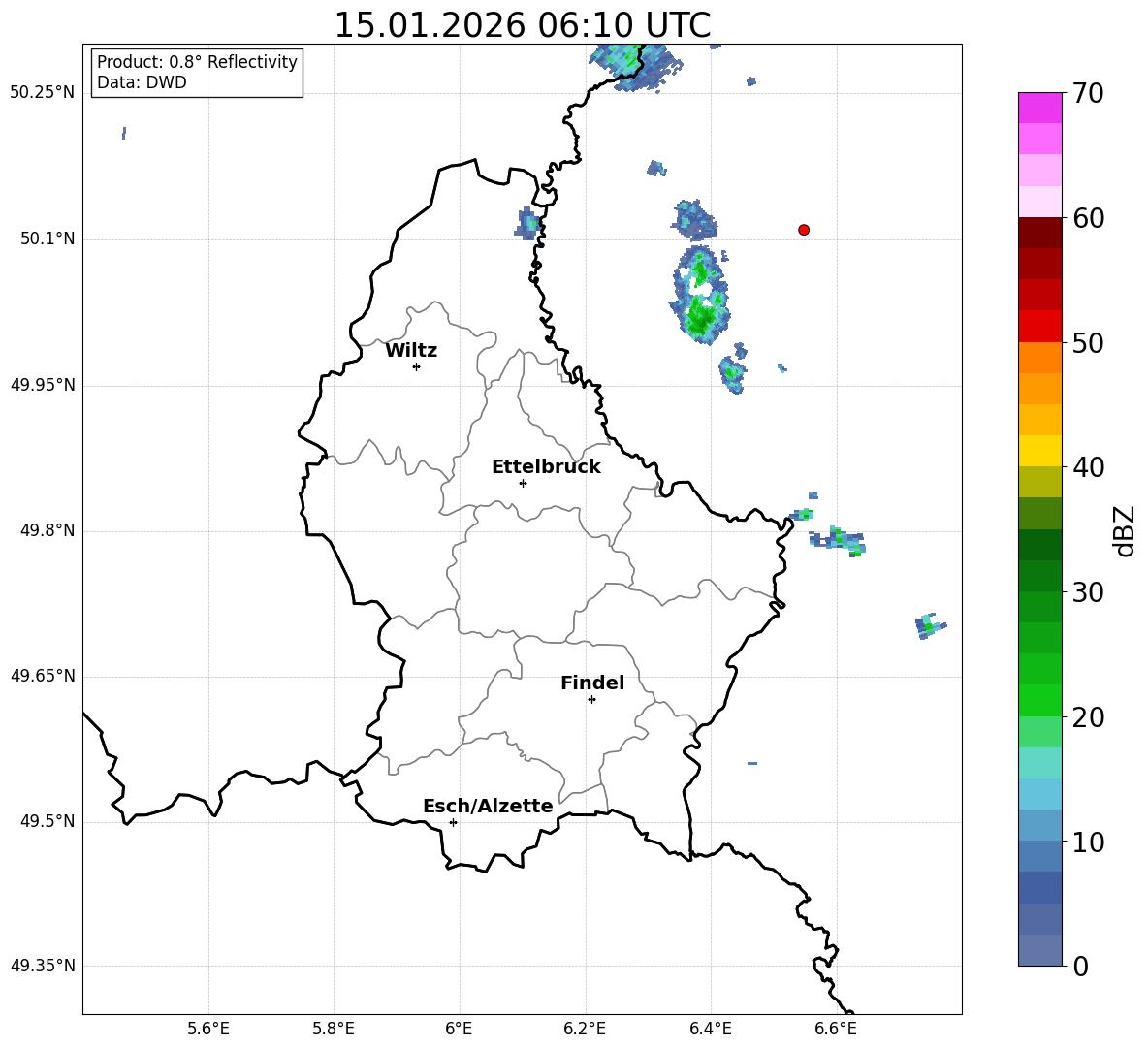Click the 49.5°N latitude label
The image size is (1148, 1048).
48,821
